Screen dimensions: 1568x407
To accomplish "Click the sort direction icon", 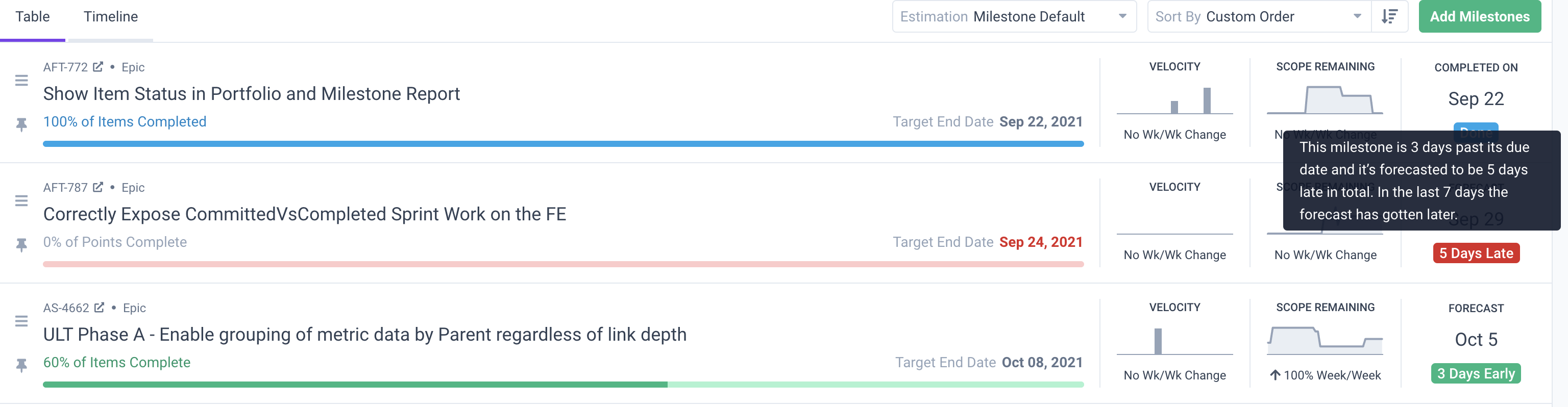I will tap(1390, 16).
